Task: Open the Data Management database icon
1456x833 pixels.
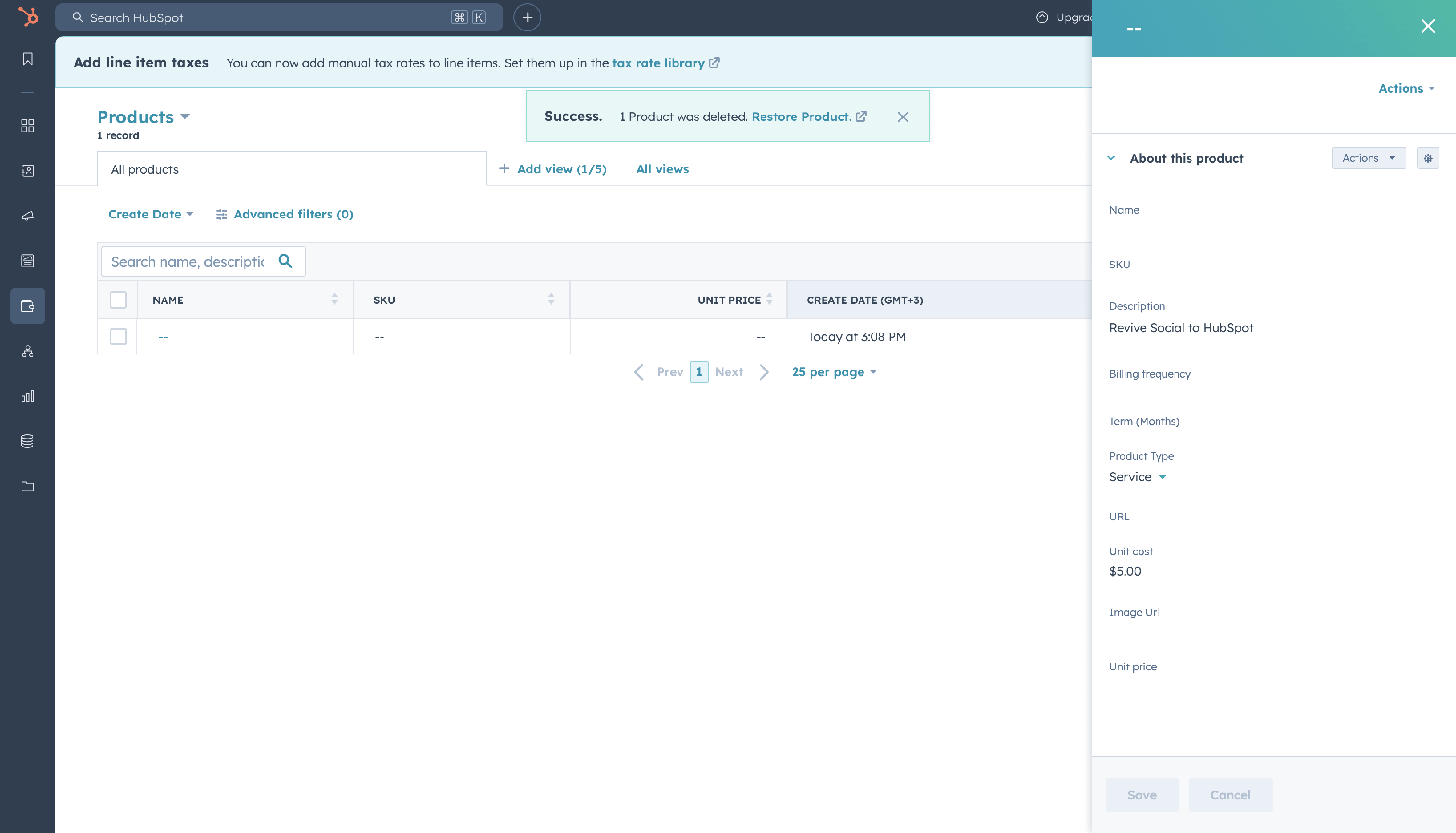Action: point(28,441)
